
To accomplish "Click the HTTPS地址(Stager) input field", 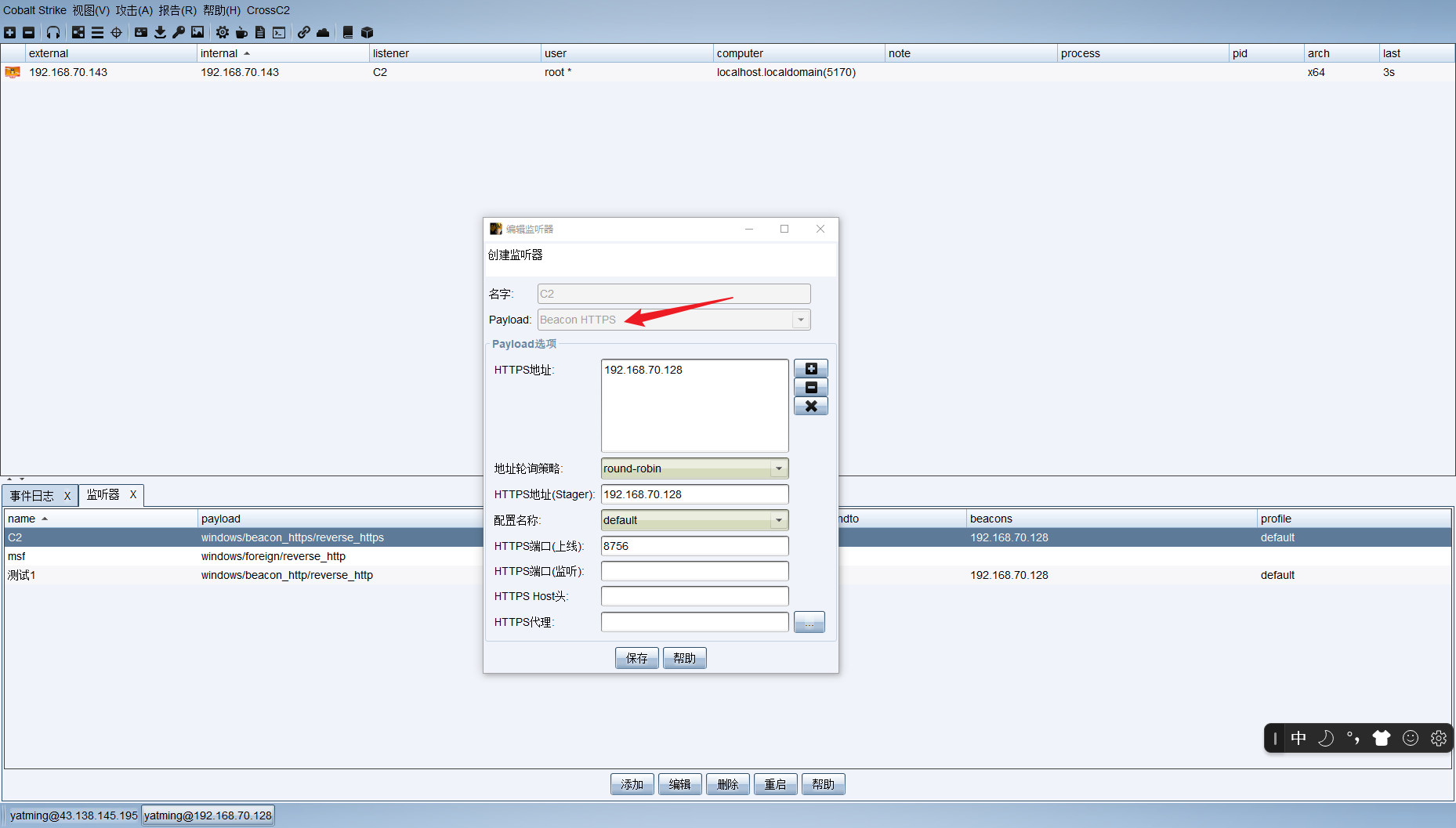I will tap(694, 494).
